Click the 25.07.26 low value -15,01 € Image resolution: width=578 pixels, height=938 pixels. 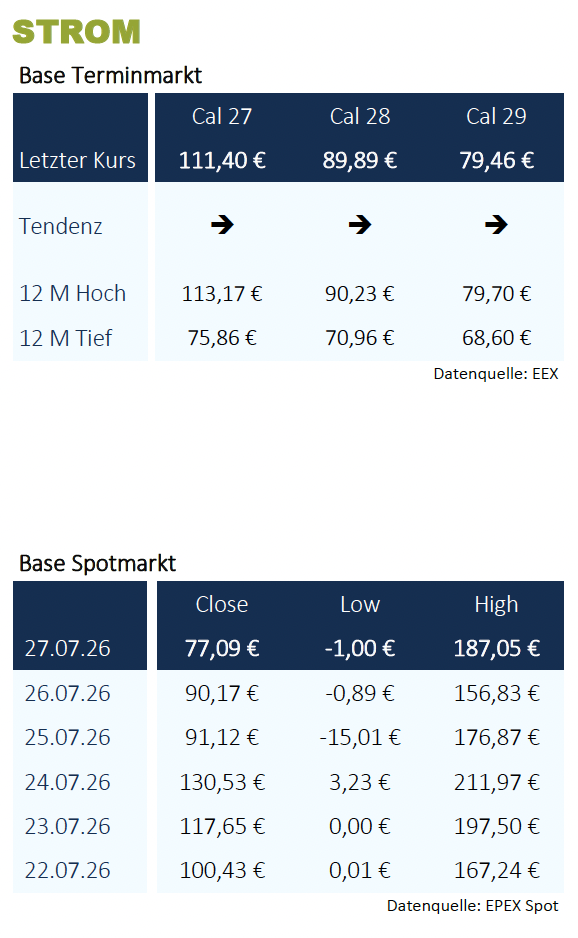pos(360,738)
